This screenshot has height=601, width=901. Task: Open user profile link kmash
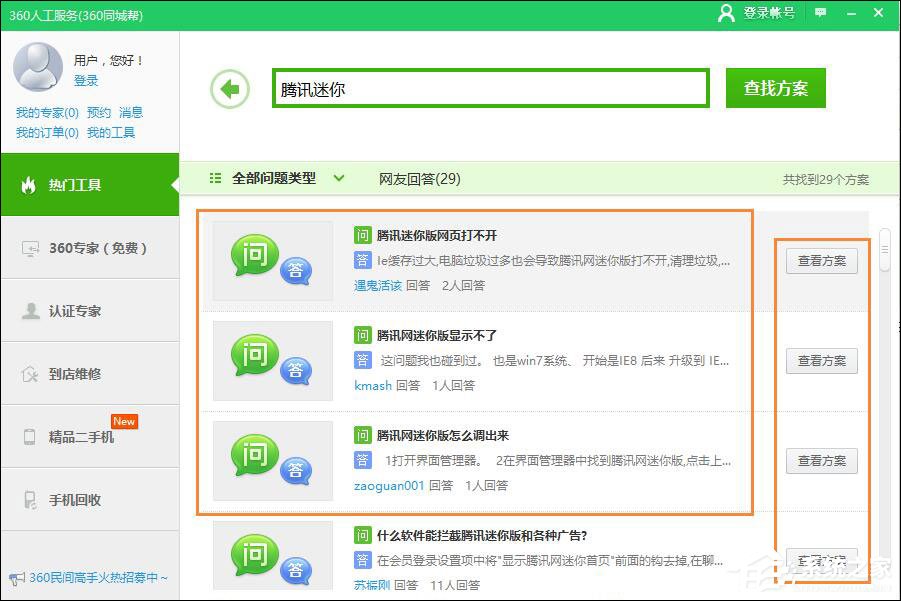pyautogui.click(x=372, y=386)
